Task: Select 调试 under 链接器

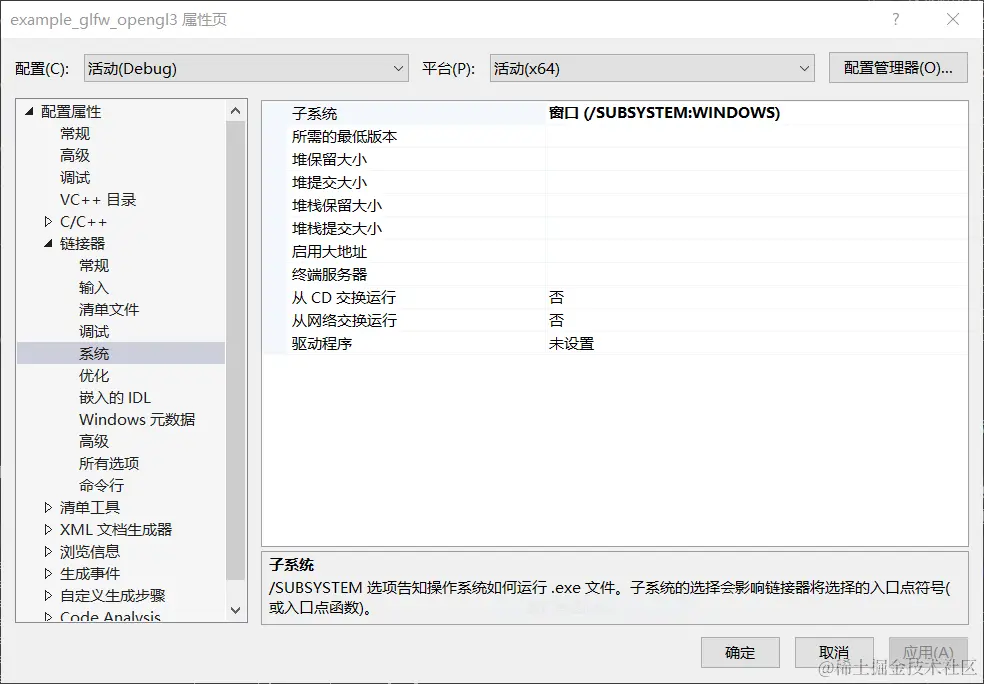Action: click(94, 331)
